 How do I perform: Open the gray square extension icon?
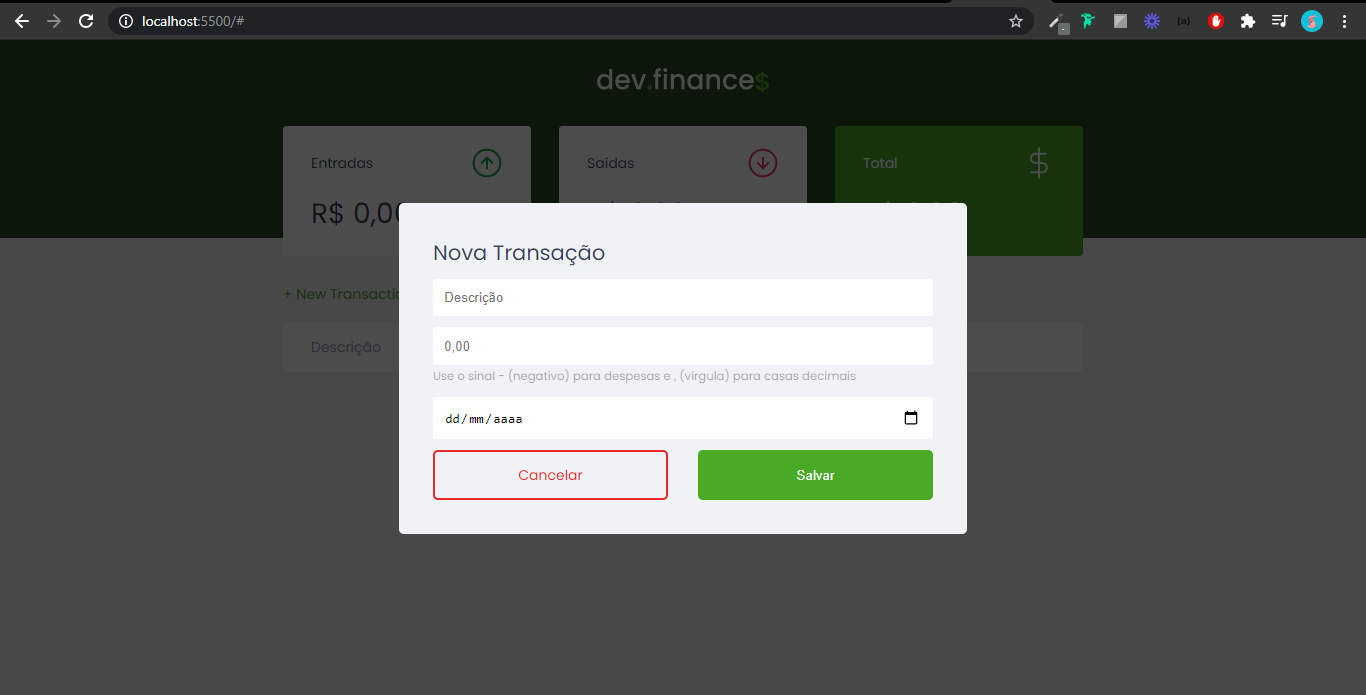(1120, 21)
